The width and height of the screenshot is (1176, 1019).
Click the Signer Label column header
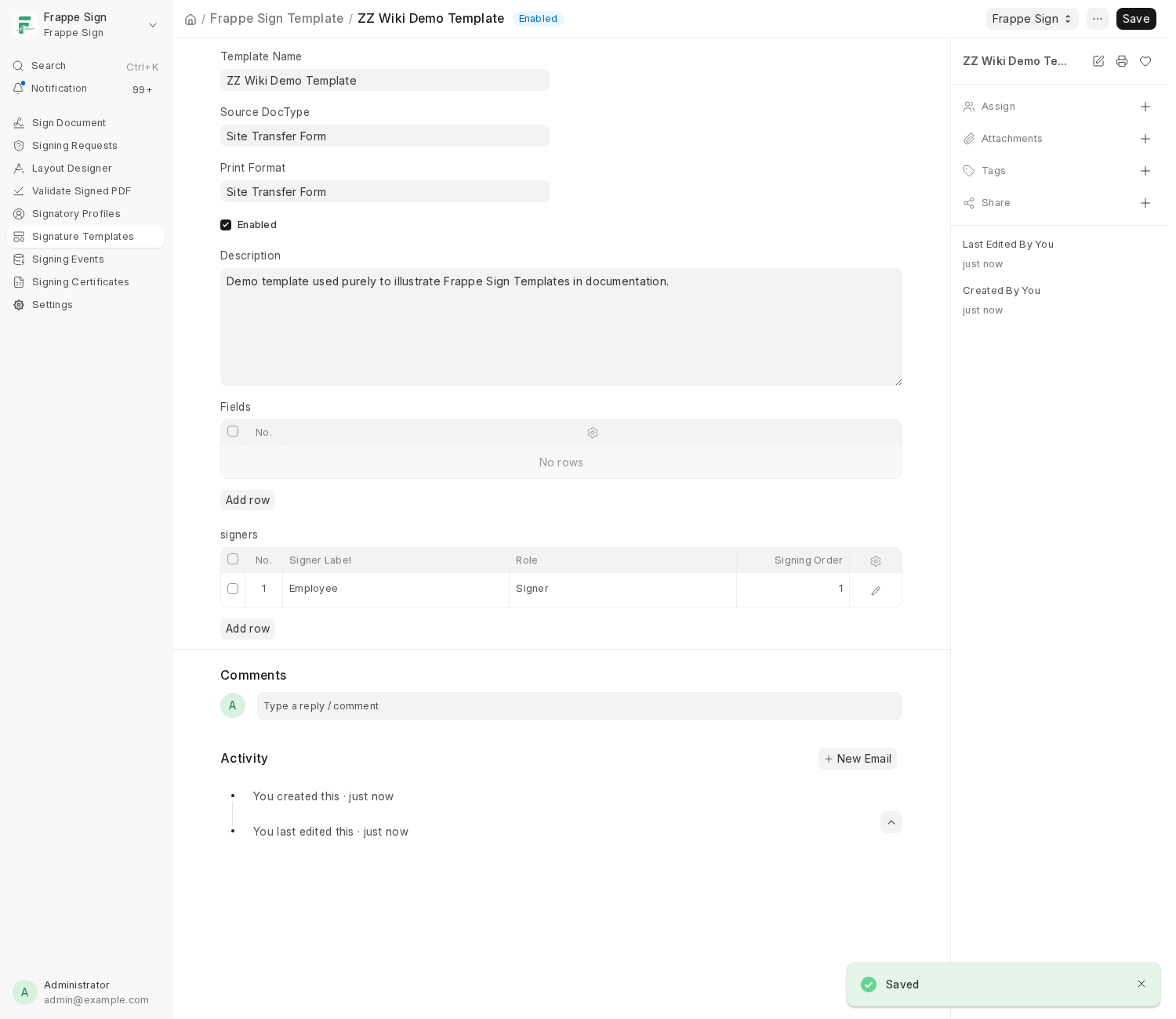[396, 560]
